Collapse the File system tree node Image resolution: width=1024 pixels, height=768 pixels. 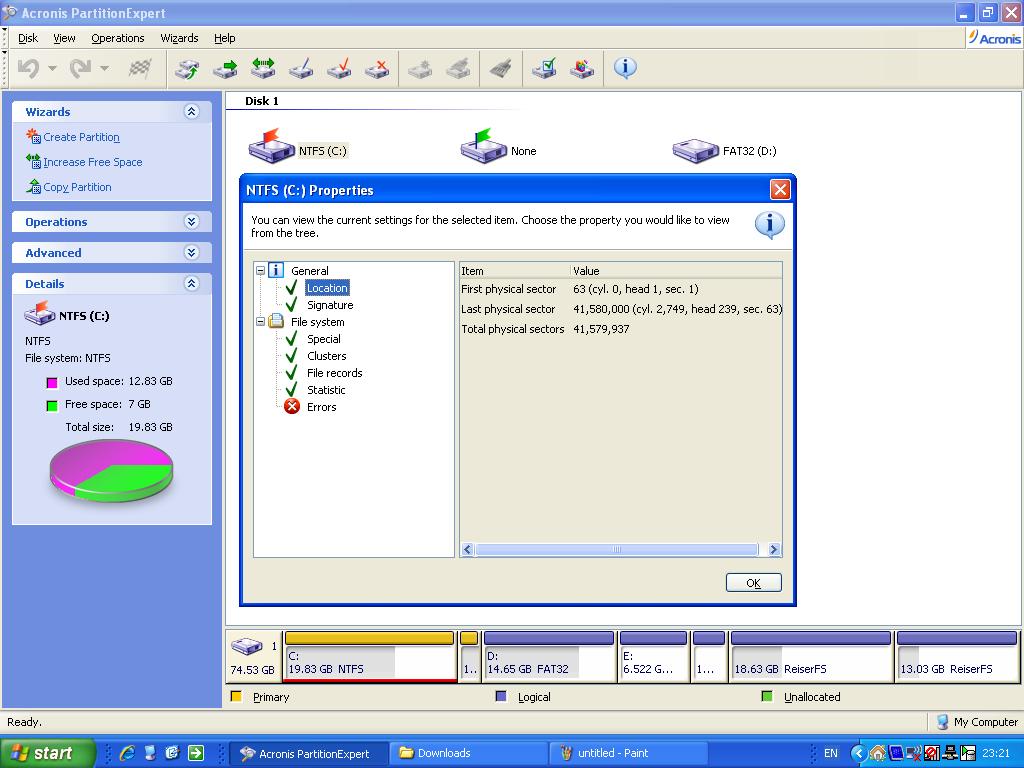(261, 321)
